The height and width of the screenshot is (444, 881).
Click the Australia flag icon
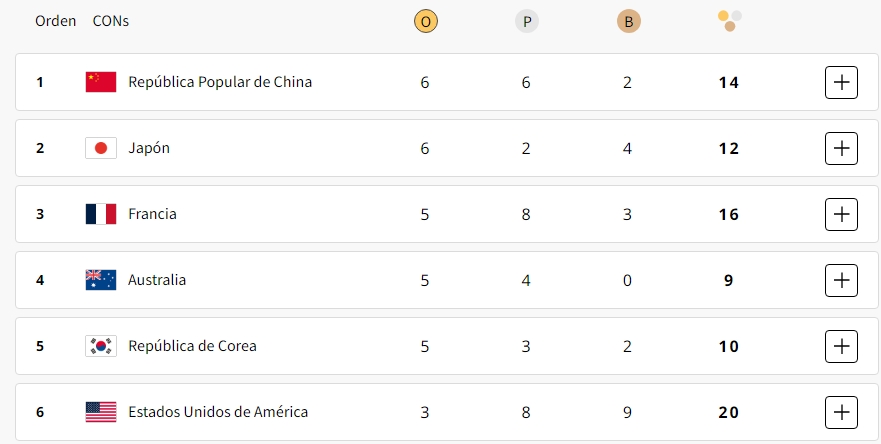coord(101,280)
